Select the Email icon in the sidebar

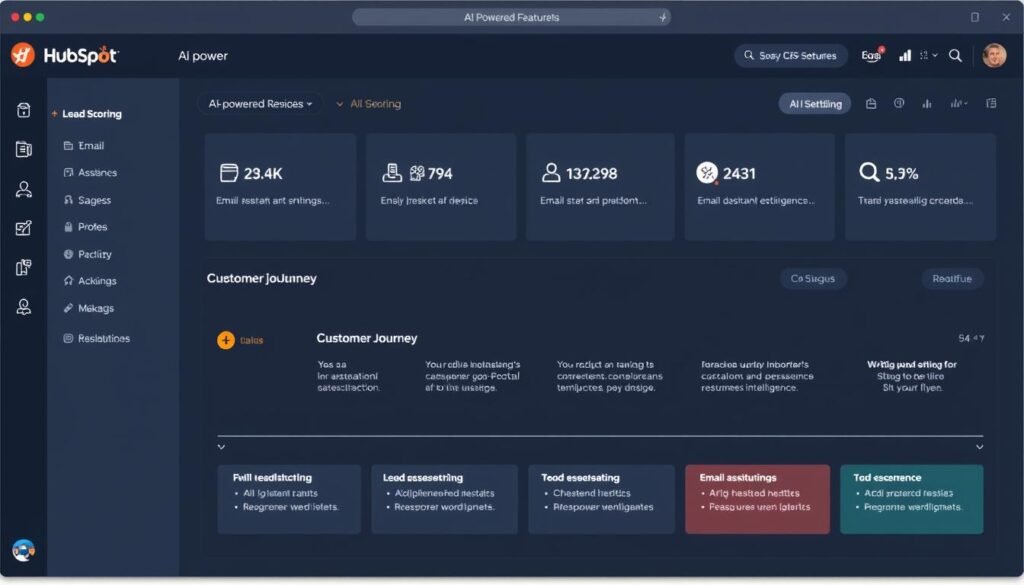pyautogui.click(x=90, y=145)
